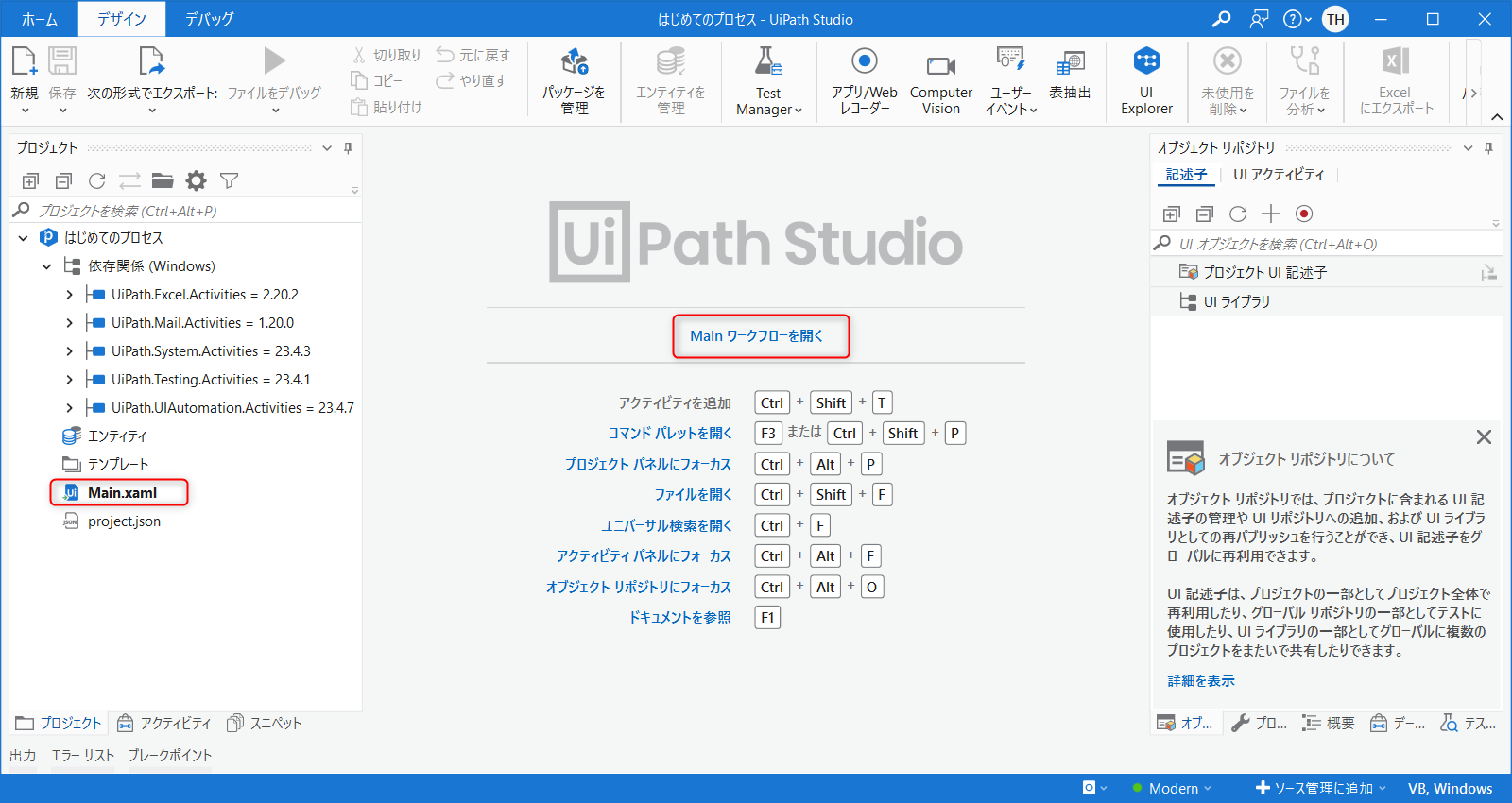Viewport: 1512px width, 803px height.
Task: Expand UiPath.UIAutomation.Activities dependency
Action: (x=69, y=408)
